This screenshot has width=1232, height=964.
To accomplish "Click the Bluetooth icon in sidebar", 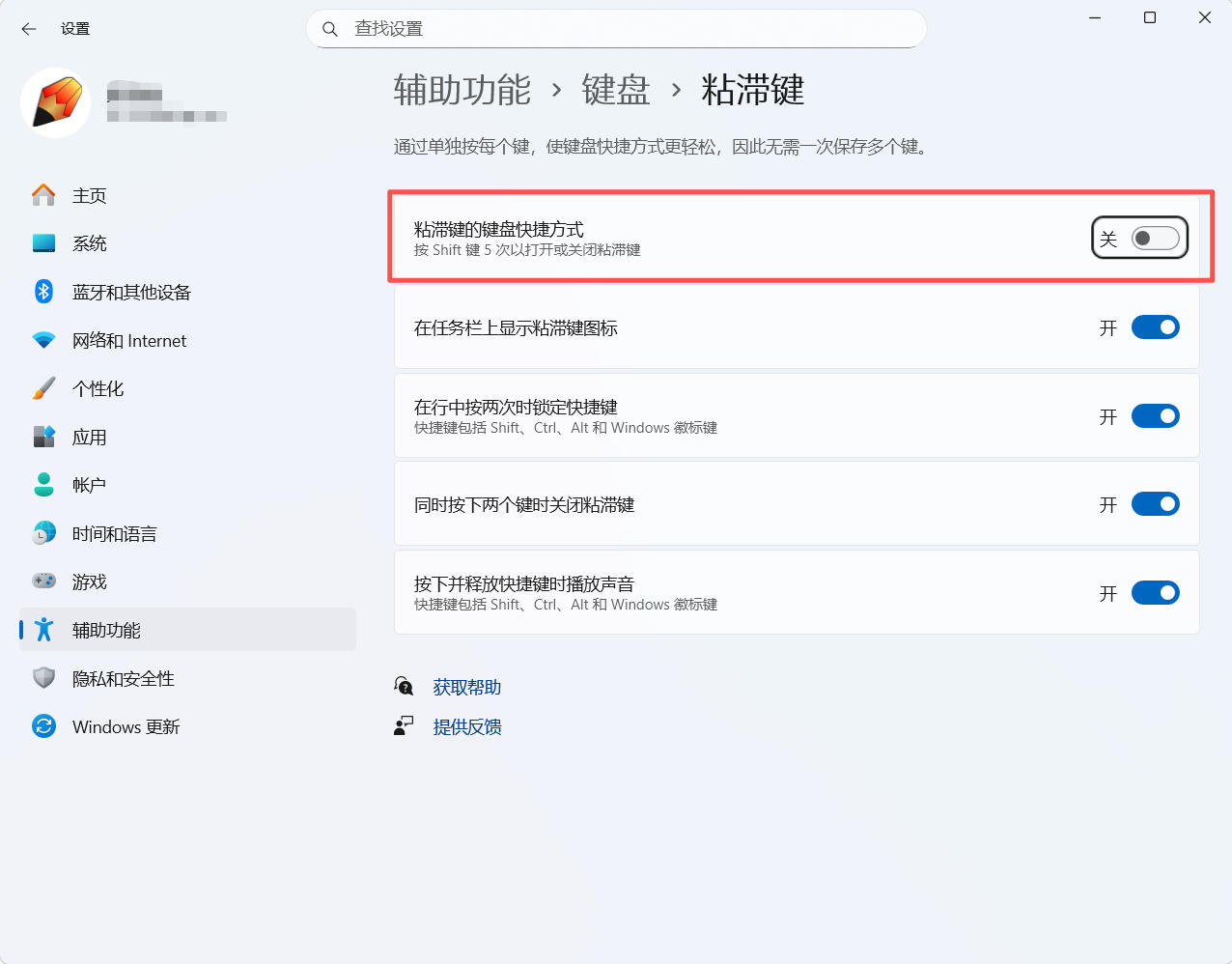I will (43, 292).
